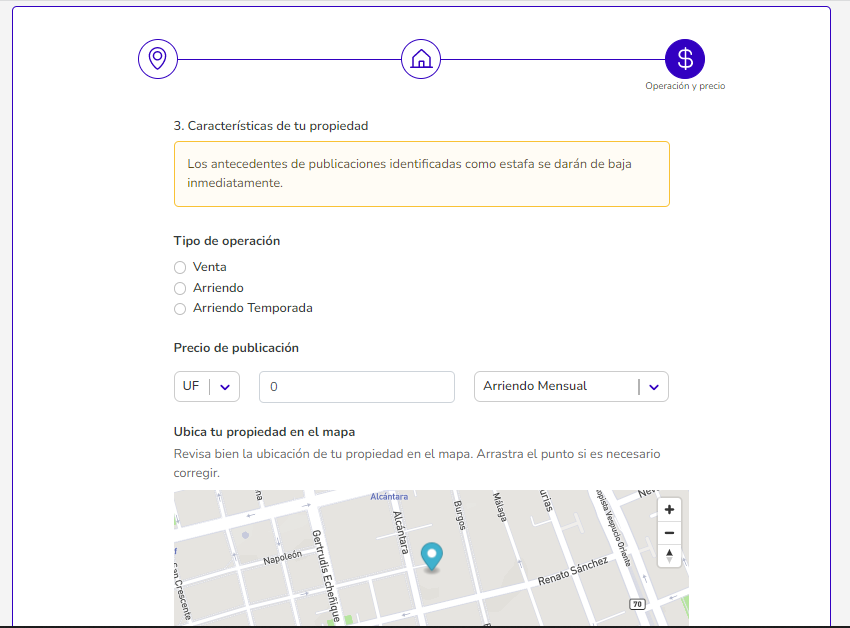Zoom out on the map
850x628 pixels.
point(669,533)
